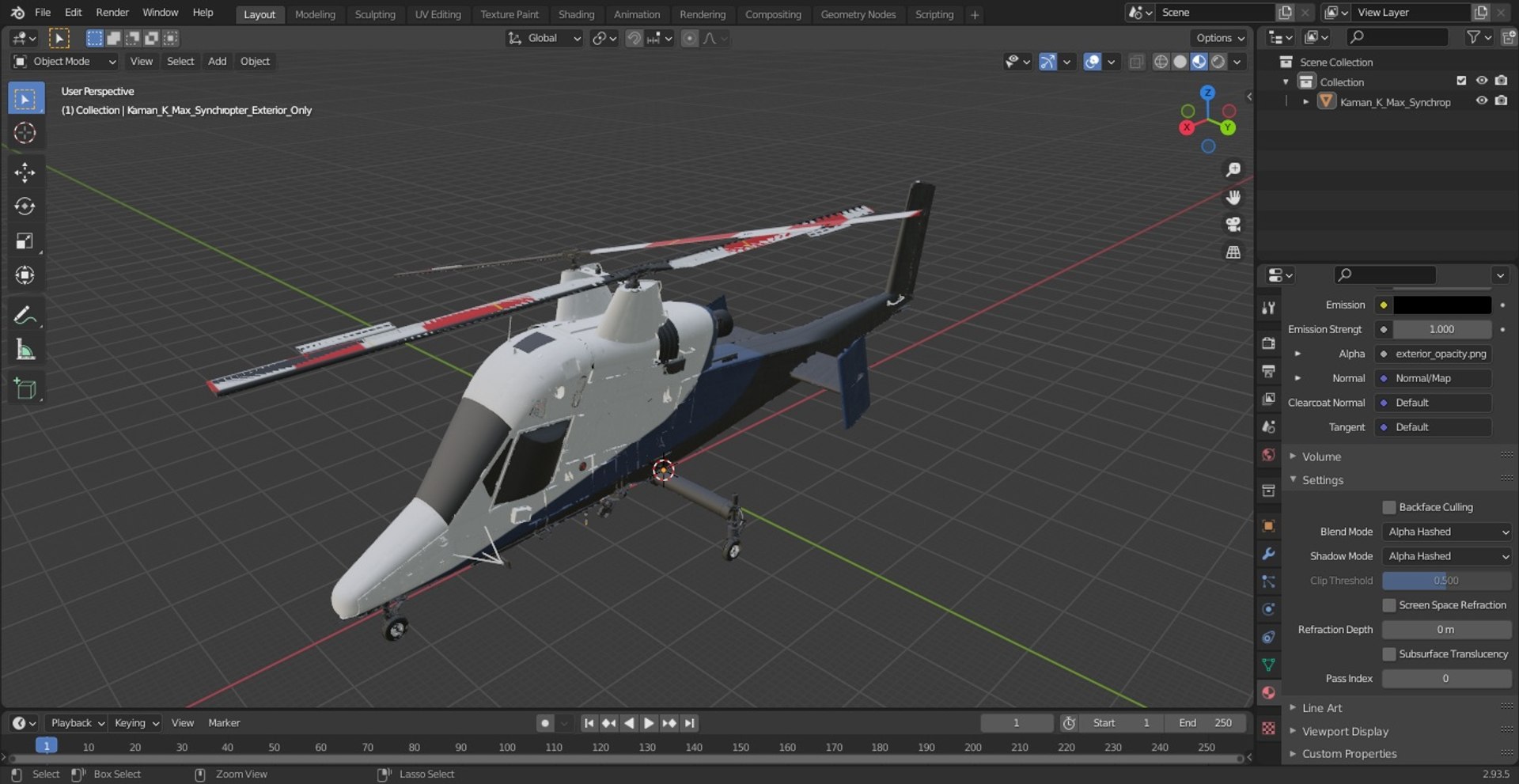The image size is (1519, 784).
Task: Collapse the Settings panel
Action: coord(1322,480)
